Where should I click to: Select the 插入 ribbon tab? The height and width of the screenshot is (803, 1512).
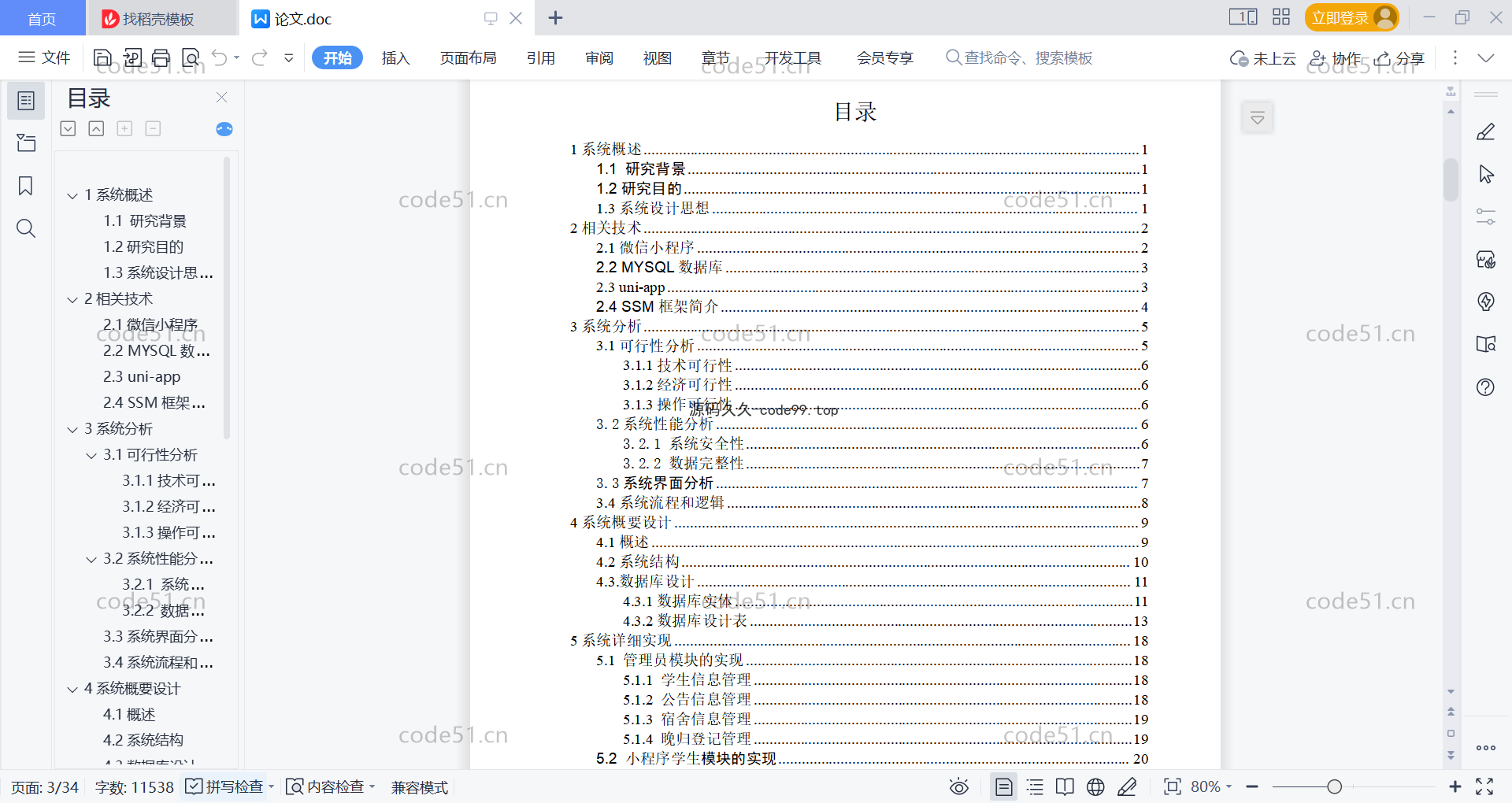coord(395,57)
